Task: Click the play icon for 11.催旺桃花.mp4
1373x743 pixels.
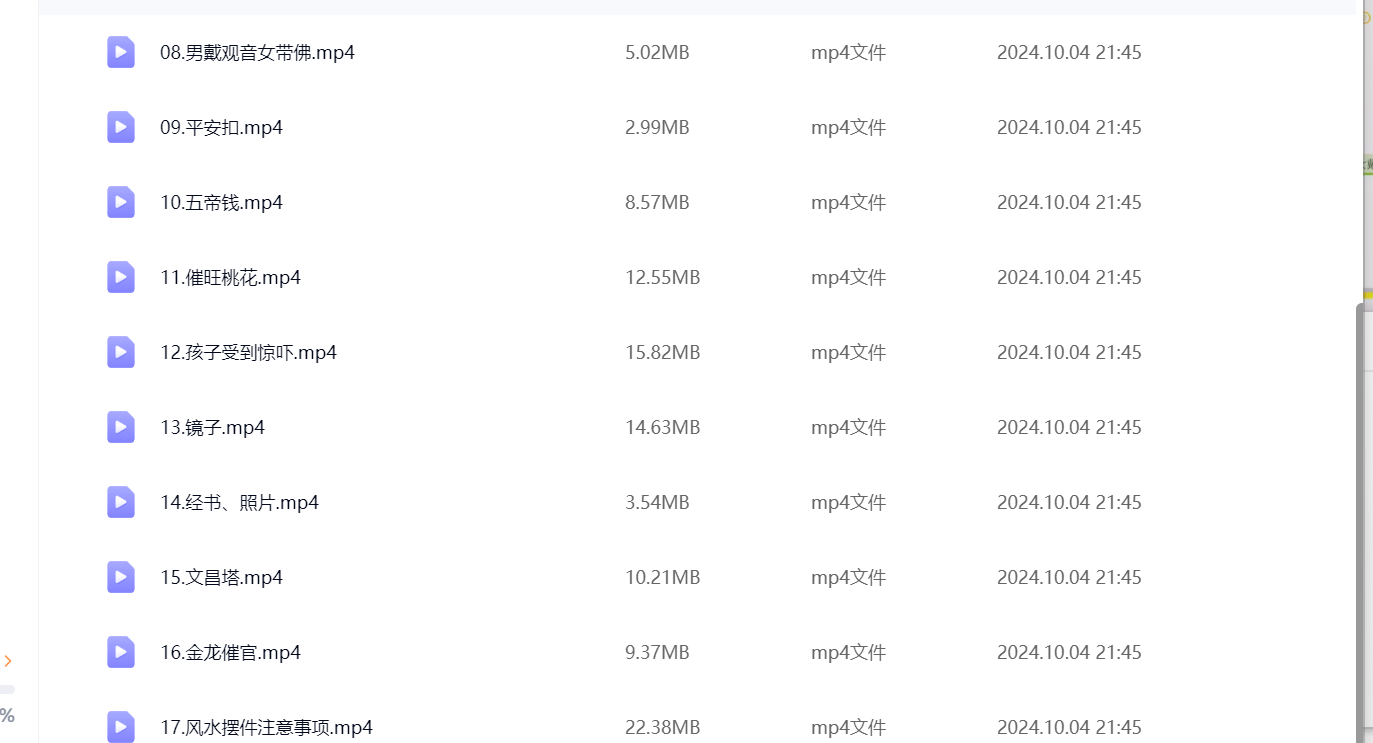Action: (x=121, y=277)
